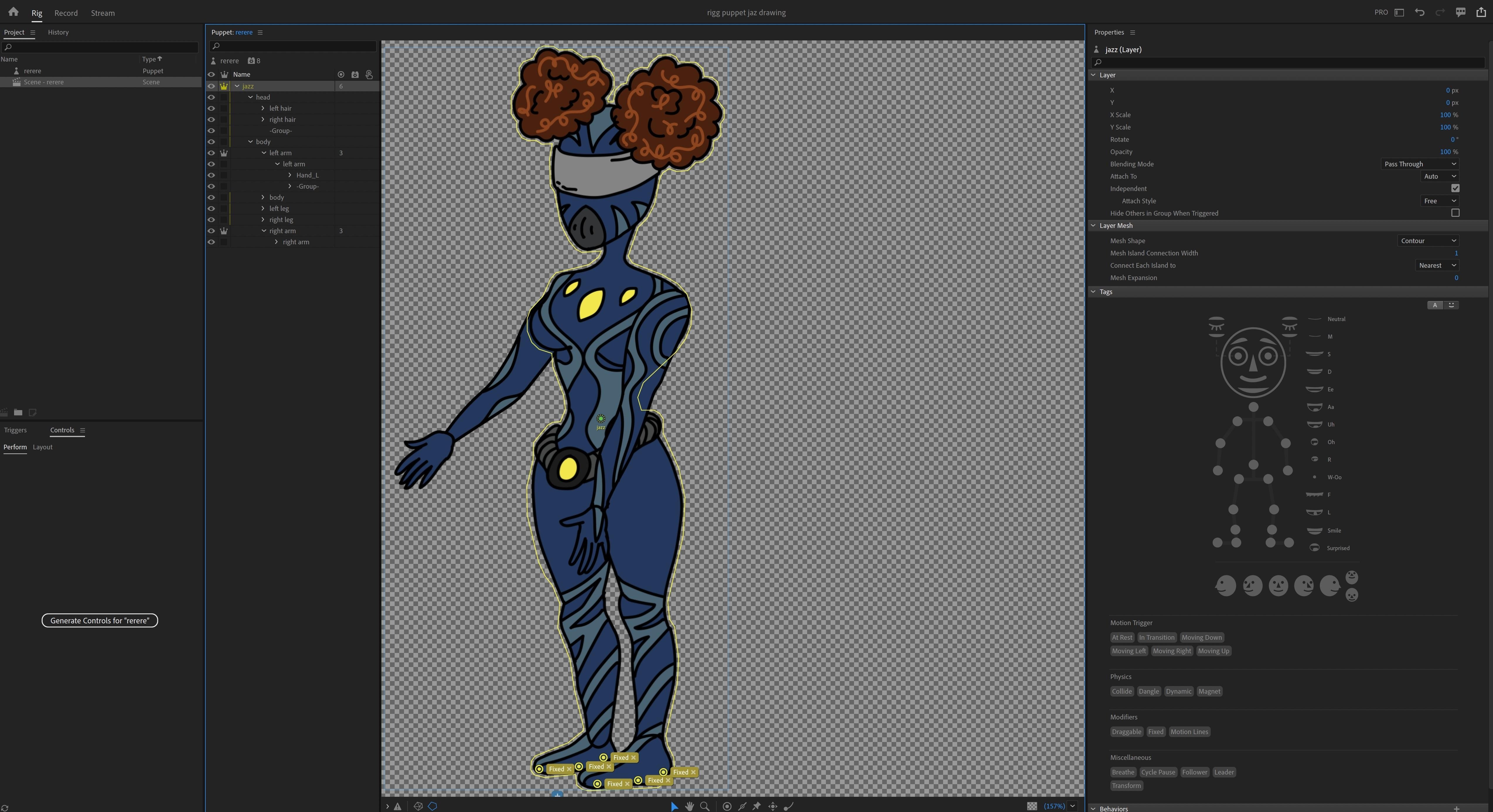Toggle the Independent checkbox
1493x812 pixels.
click(x=1455, y=188)
